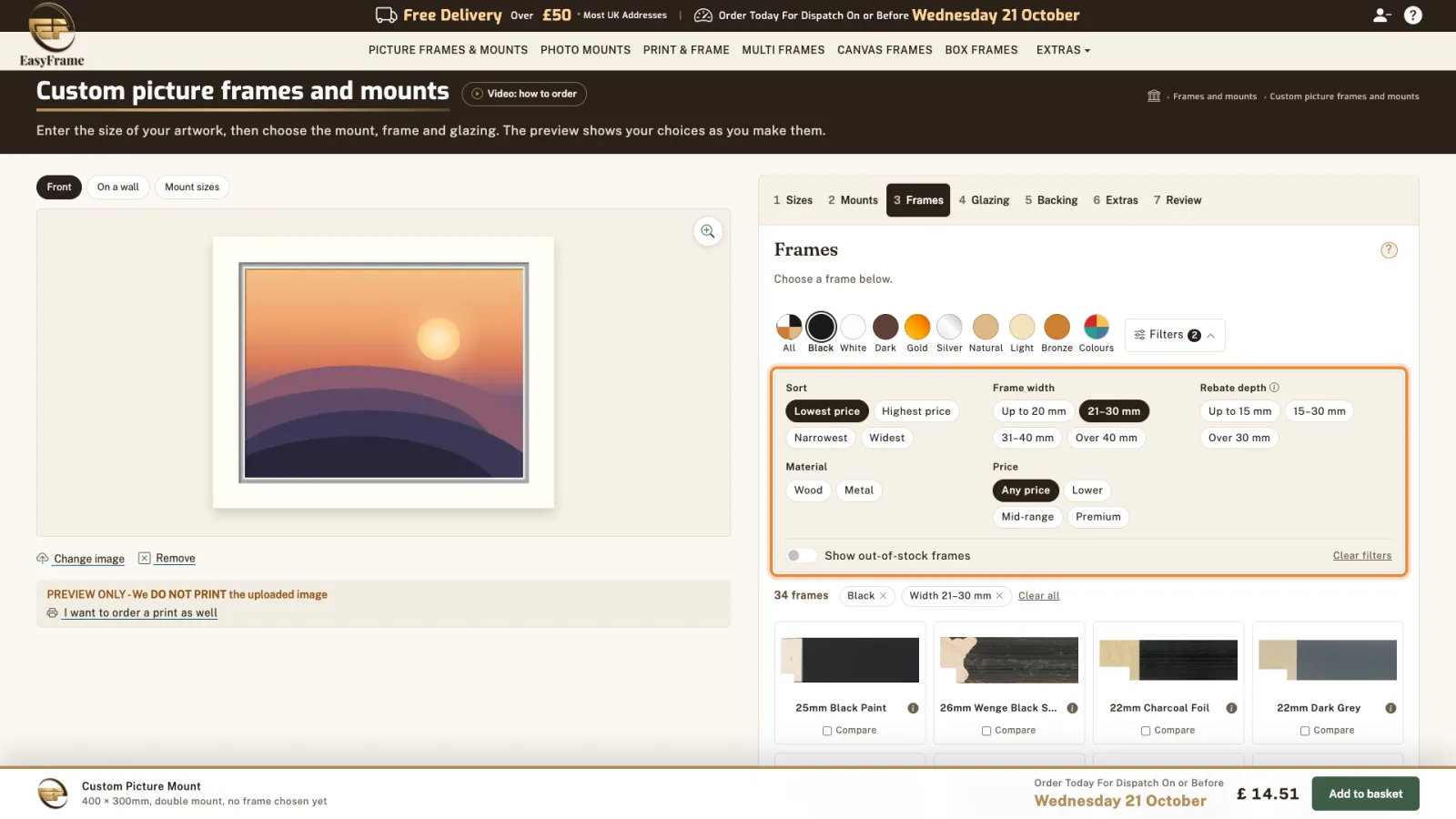
Task: Check Compare for 25mm Black Paint
Action: click(x=827, y=731)
